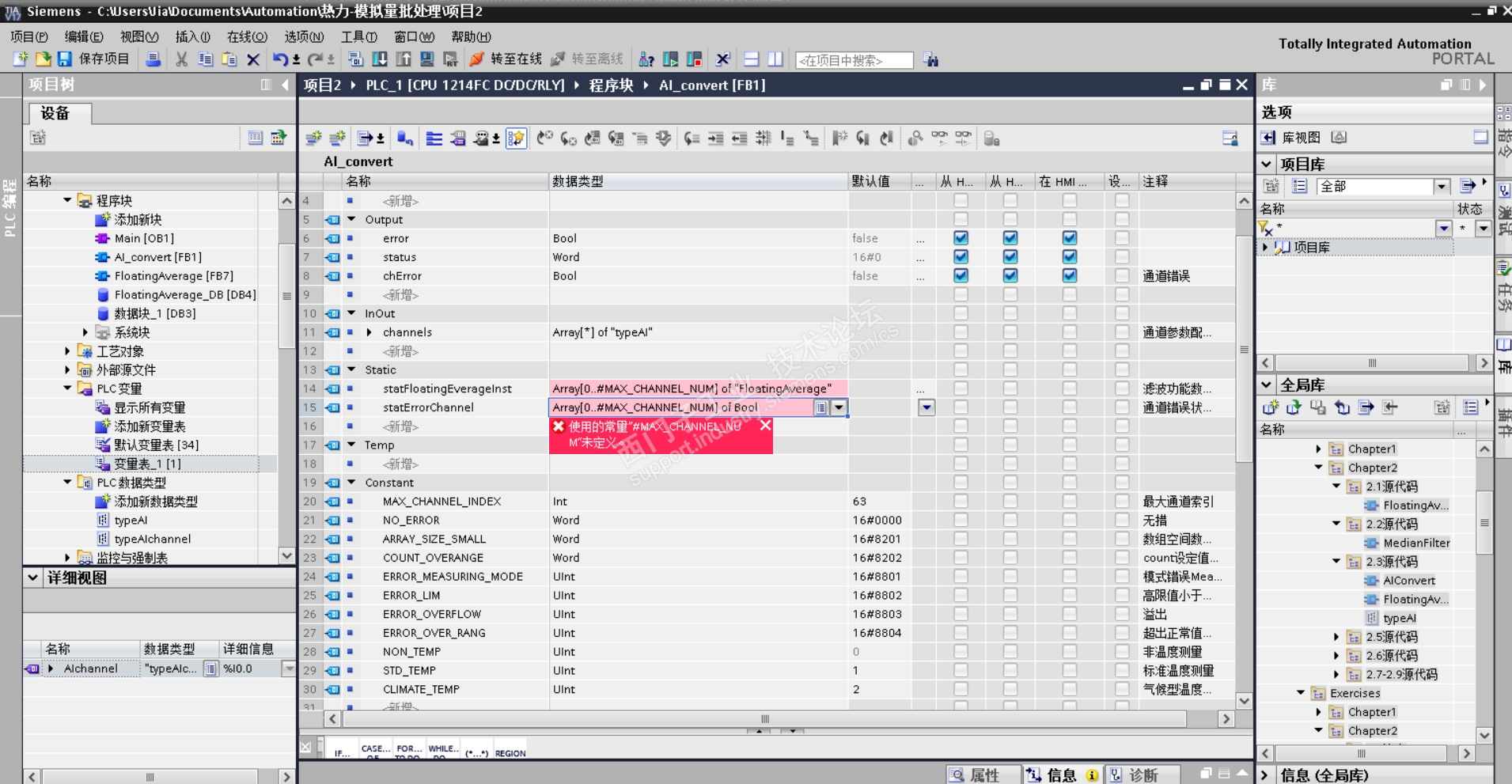The height and width of the screenshot is (784, 1512).
Task: Open FloatingAverage [FB7] in project tree
Action: [x=173, y=276]
